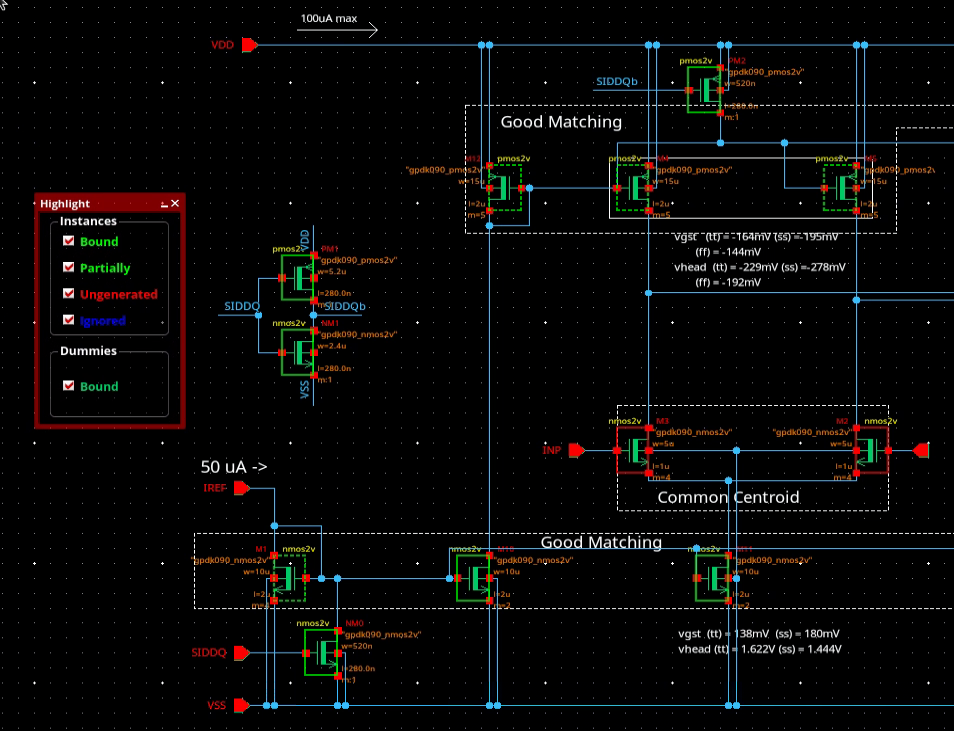
Task: Toggle the Bound instances checkbox
Action: 69,241
